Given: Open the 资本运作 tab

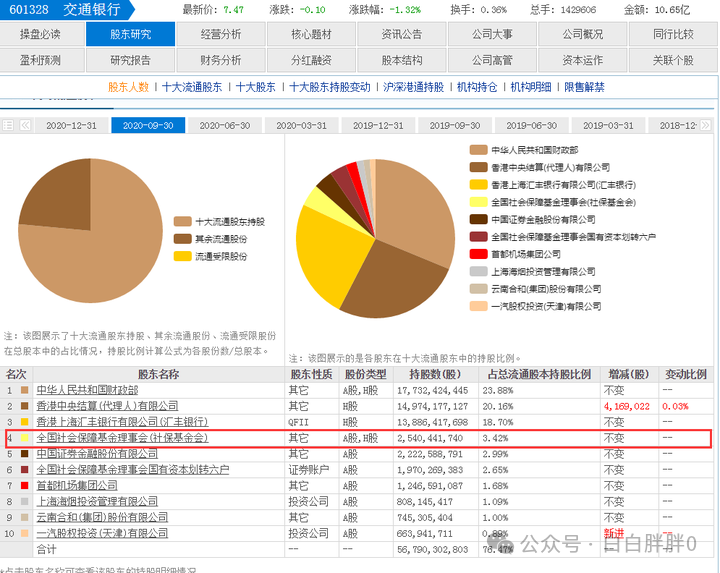Looking at the screenshot, I should click(583, 60).
